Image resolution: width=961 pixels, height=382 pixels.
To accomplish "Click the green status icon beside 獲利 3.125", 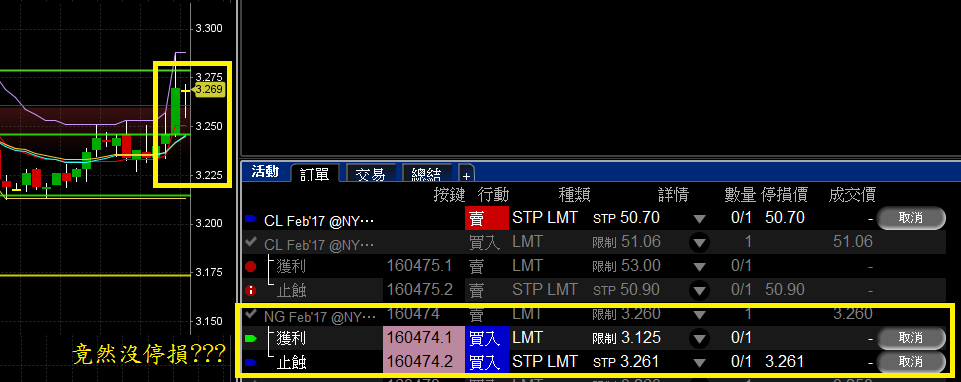I will click(250, 338).
